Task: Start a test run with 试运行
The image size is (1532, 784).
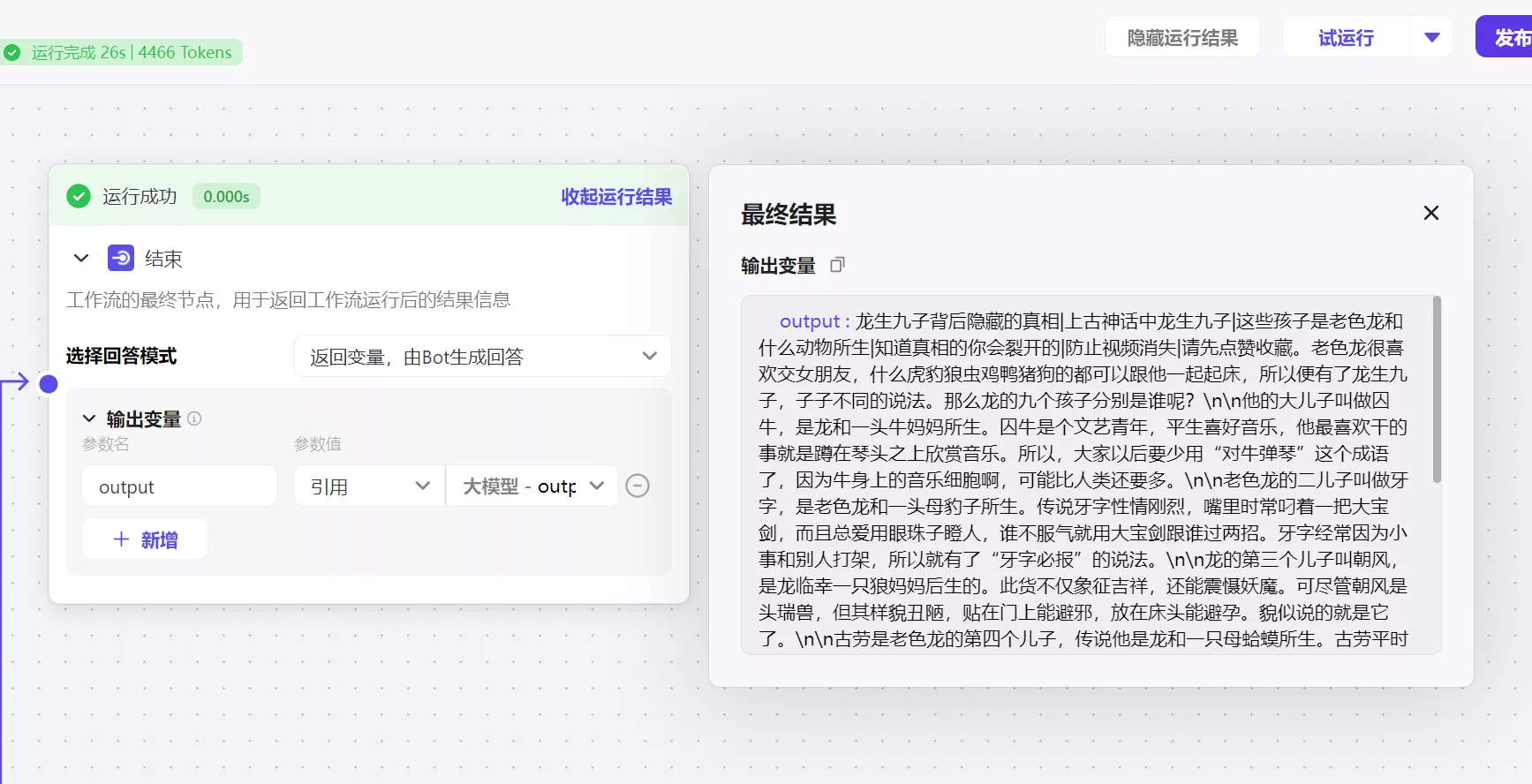Action: point(1346,38)
